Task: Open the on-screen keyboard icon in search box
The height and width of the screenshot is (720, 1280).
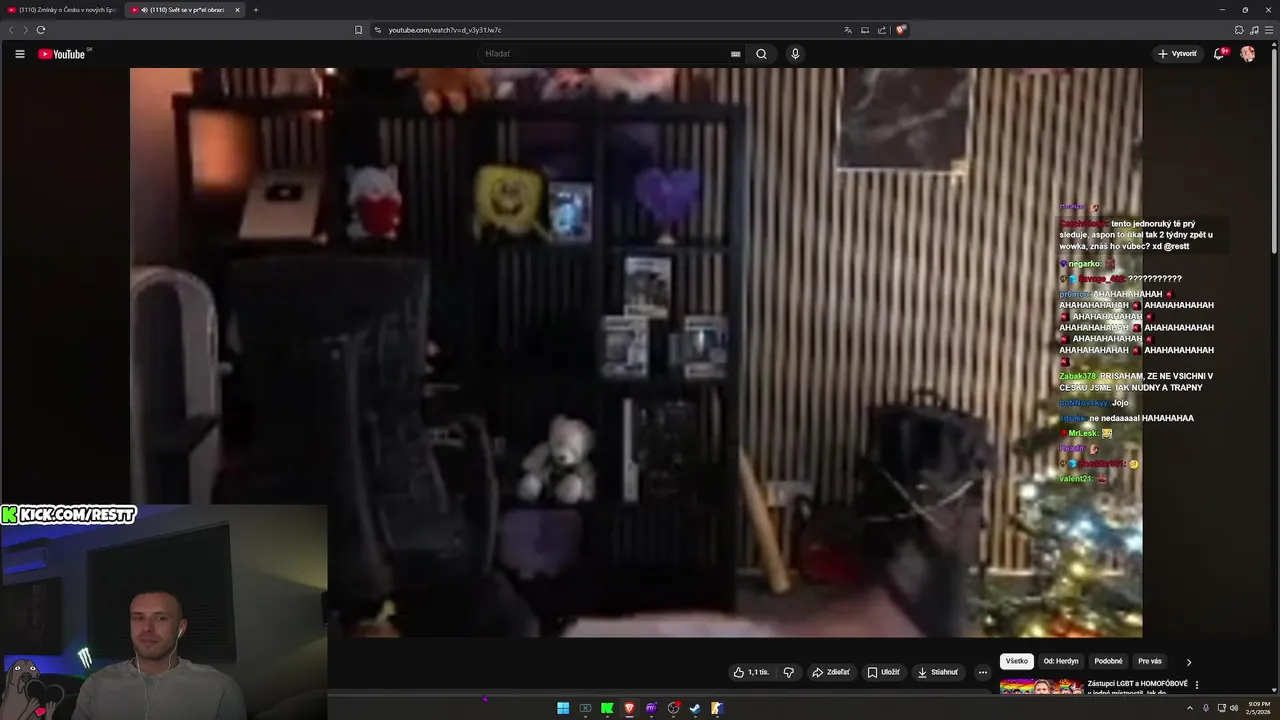Action: pos(736,54)
